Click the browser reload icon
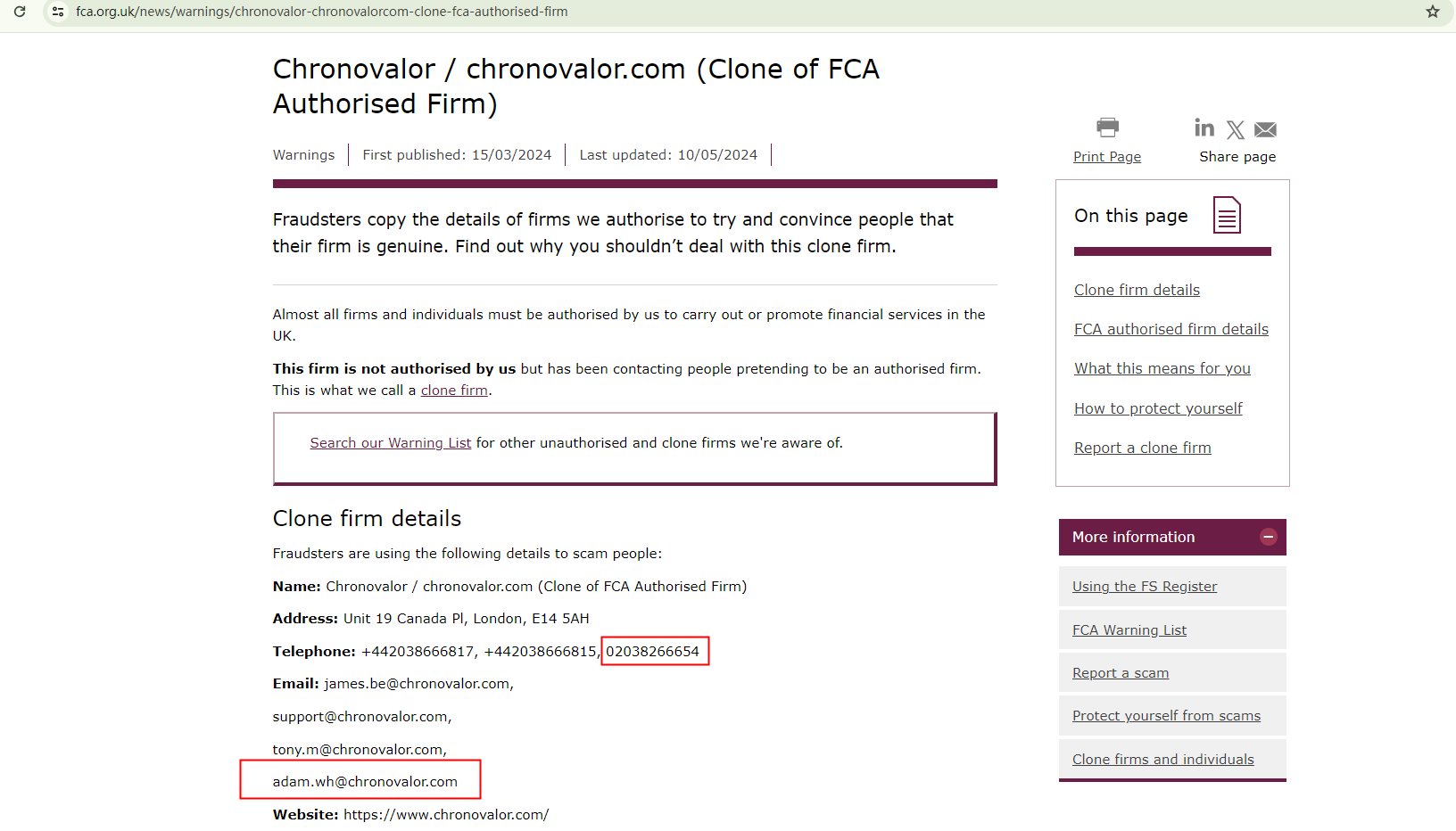1456x831 pixels. click(20, 12)
